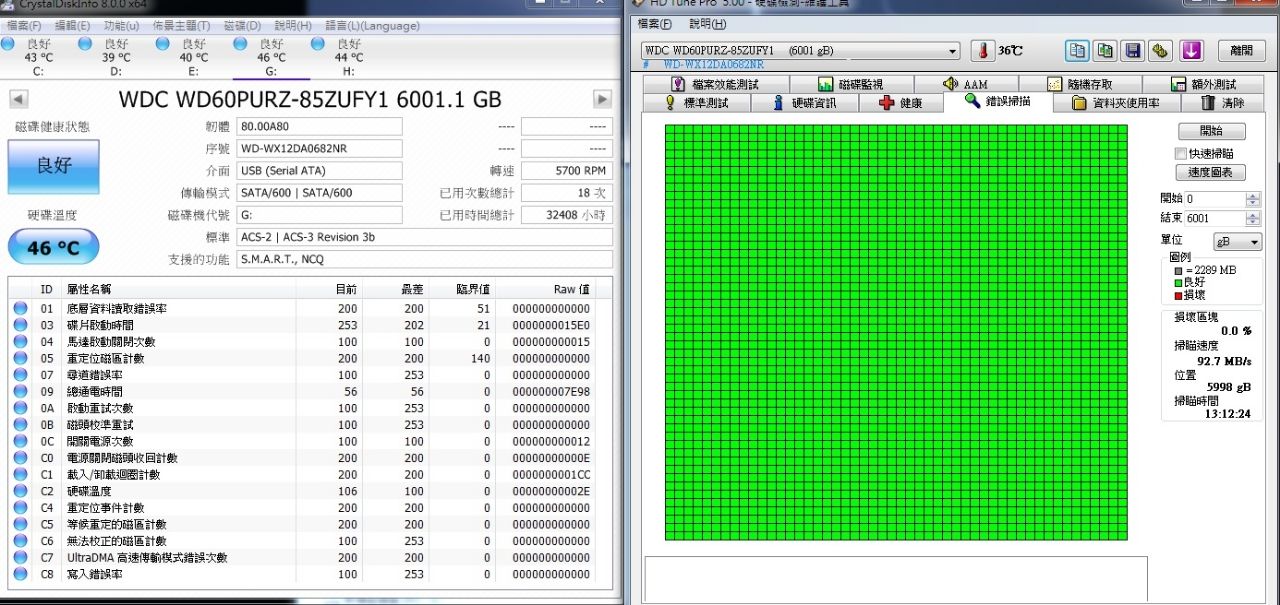Open 檔案(F) menu in CrystalDiskInfo
The height and width of the screenshot is (605, 1280).
[24, 25]
